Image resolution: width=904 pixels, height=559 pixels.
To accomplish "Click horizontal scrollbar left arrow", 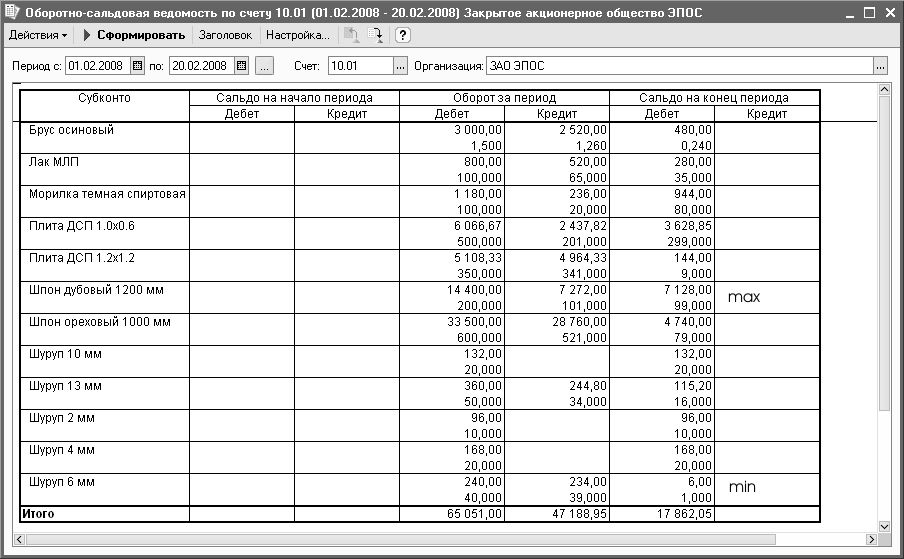I will 19,539.
